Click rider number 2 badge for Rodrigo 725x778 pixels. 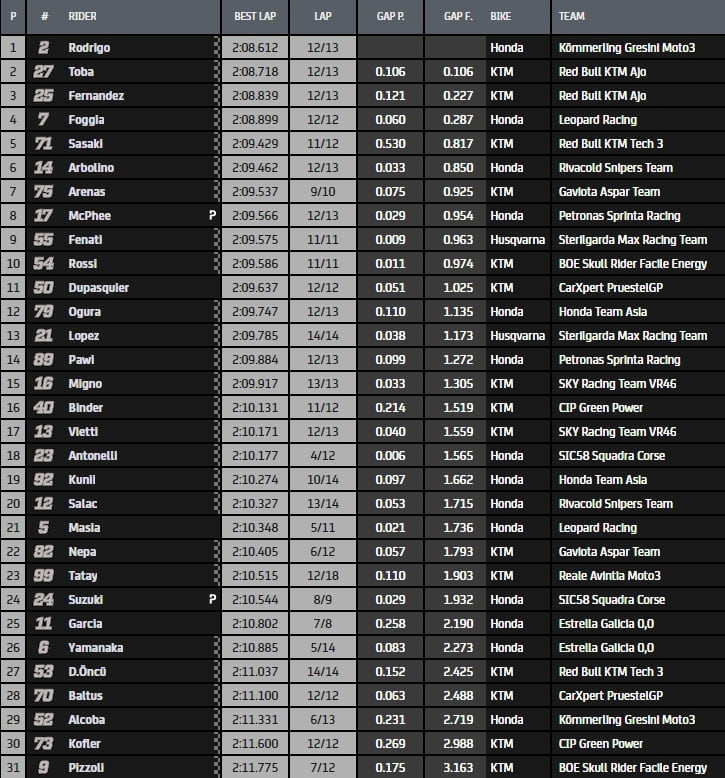(x=43, y=47)
